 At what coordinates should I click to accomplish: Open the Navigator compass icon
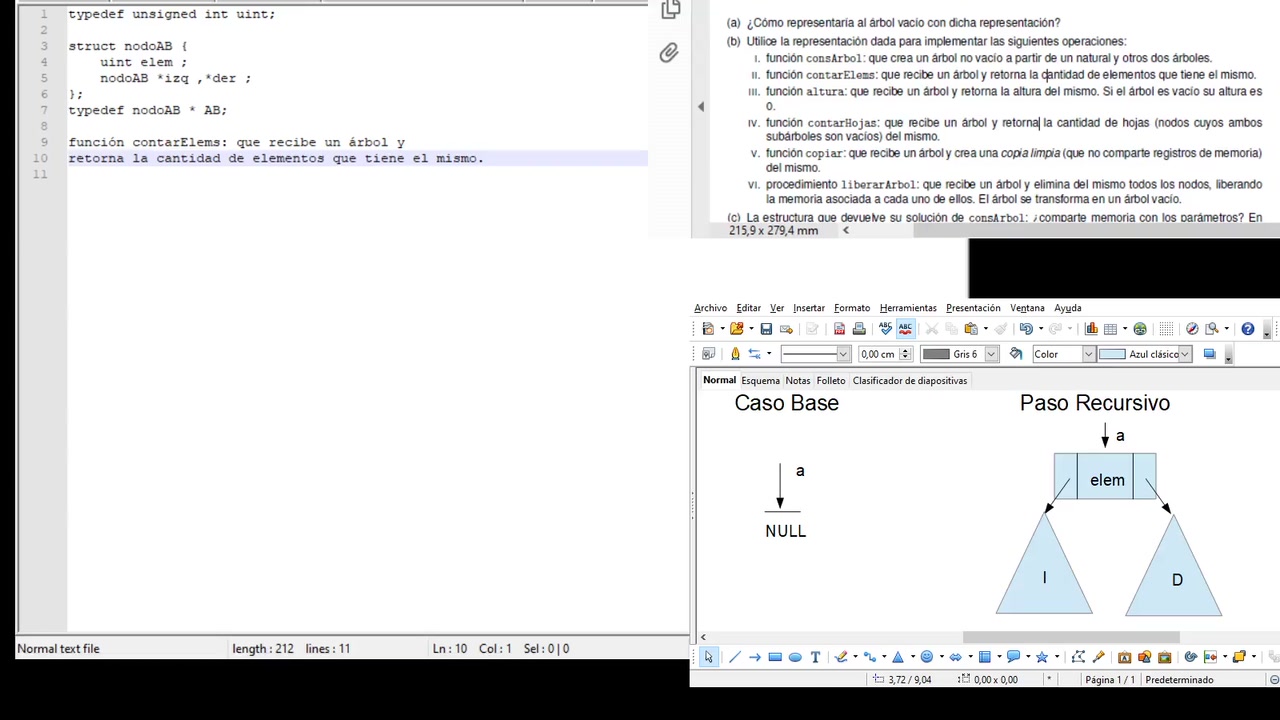(x=1192, y=329)
